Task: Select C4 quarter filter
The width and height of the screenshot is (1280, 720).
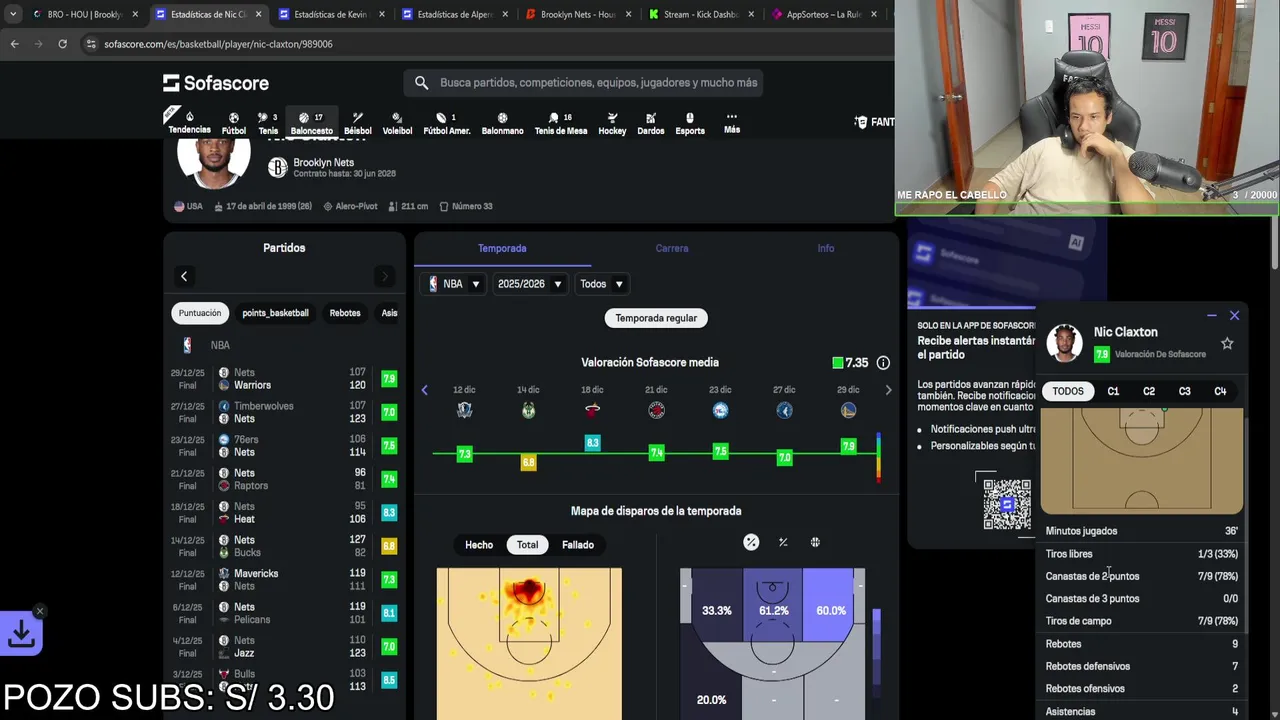Action: coord(1220,391)
